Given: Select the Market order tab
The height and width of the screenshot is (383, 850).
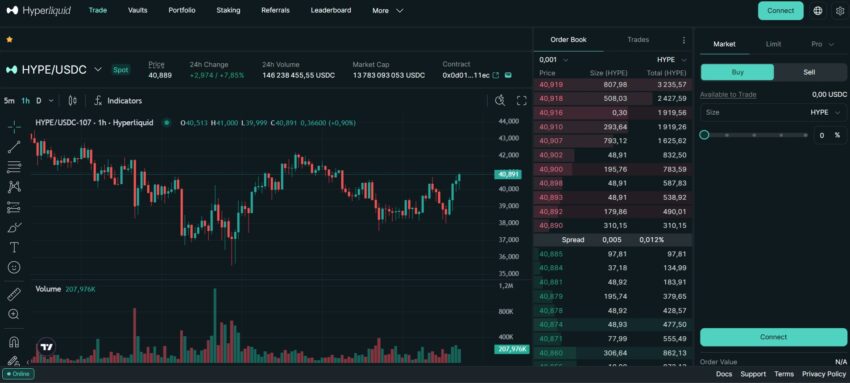Looking at the screenshot, I should tap(724, 44).
